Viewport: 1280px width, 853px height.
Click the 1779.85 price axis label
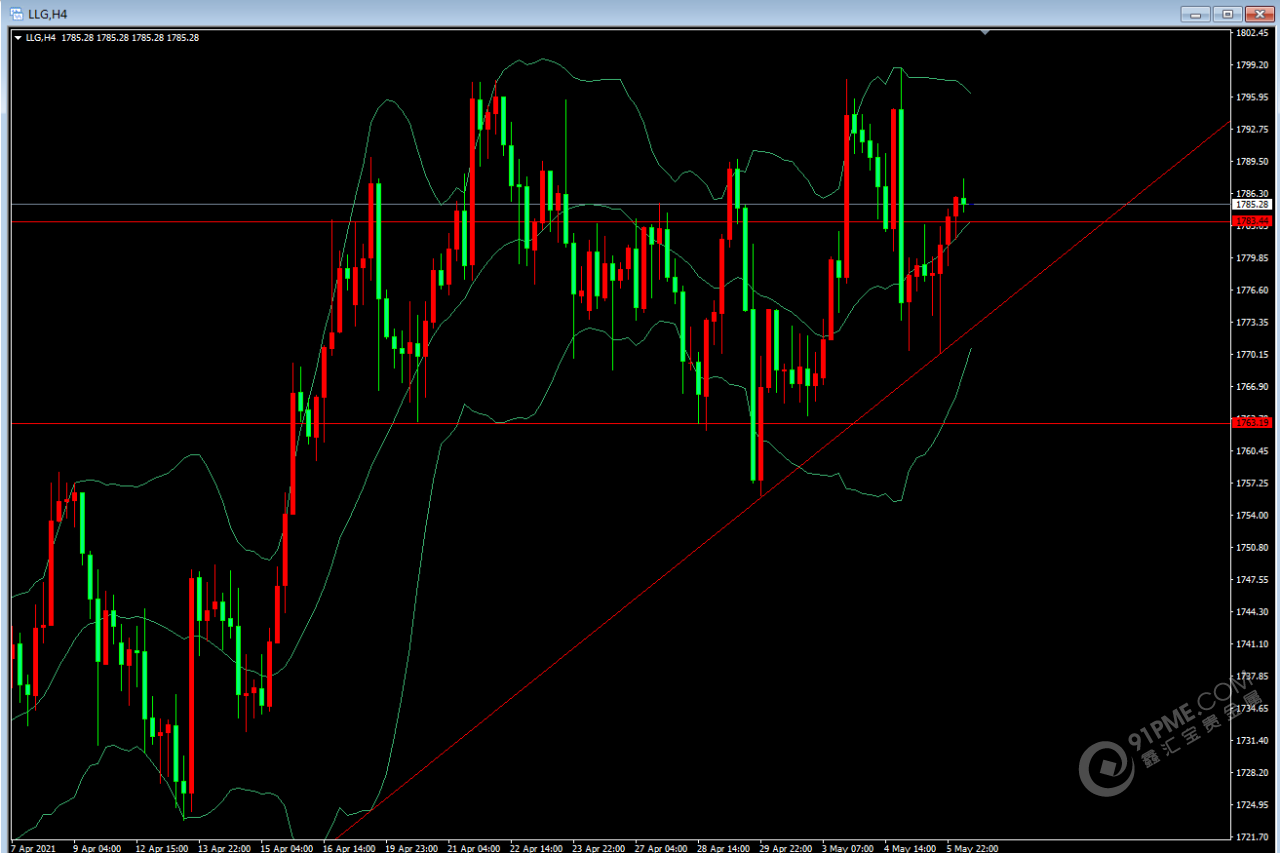(1253, 258)
